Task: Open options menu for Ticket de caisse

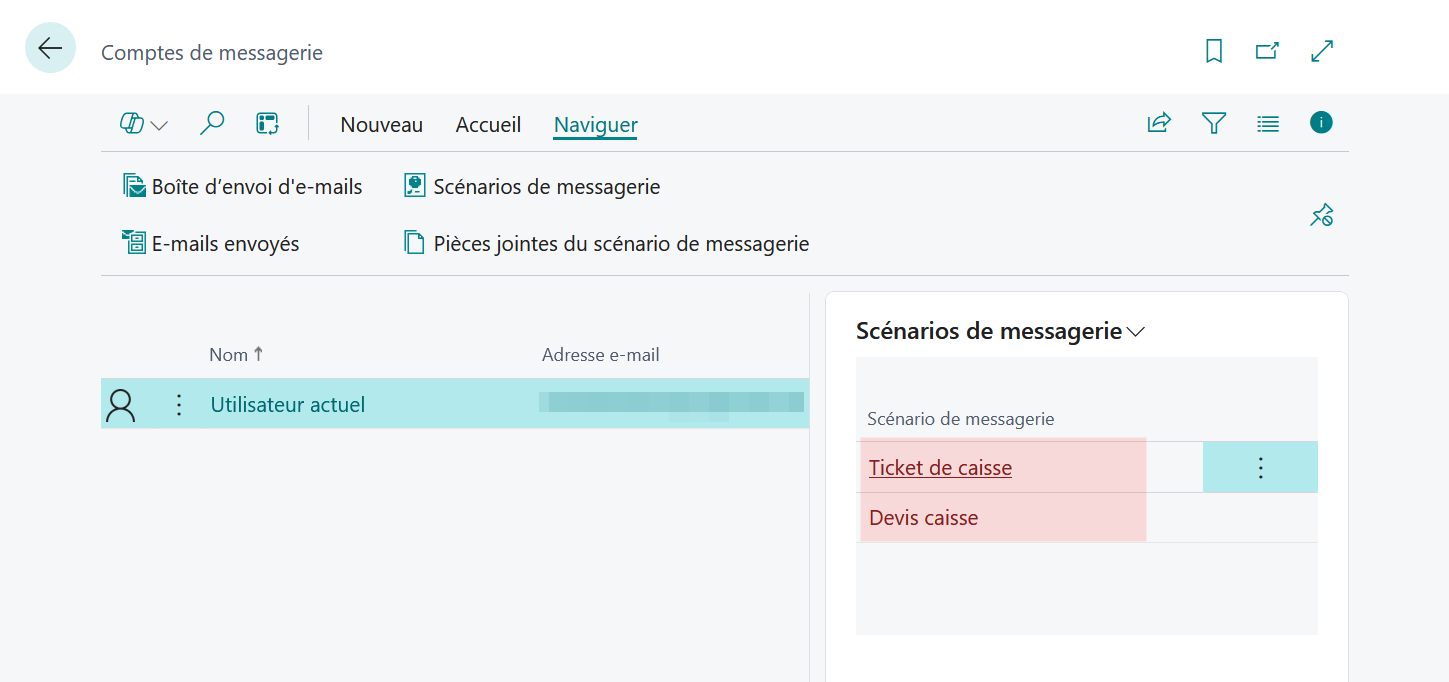Action: click(x=1260, y=467)
